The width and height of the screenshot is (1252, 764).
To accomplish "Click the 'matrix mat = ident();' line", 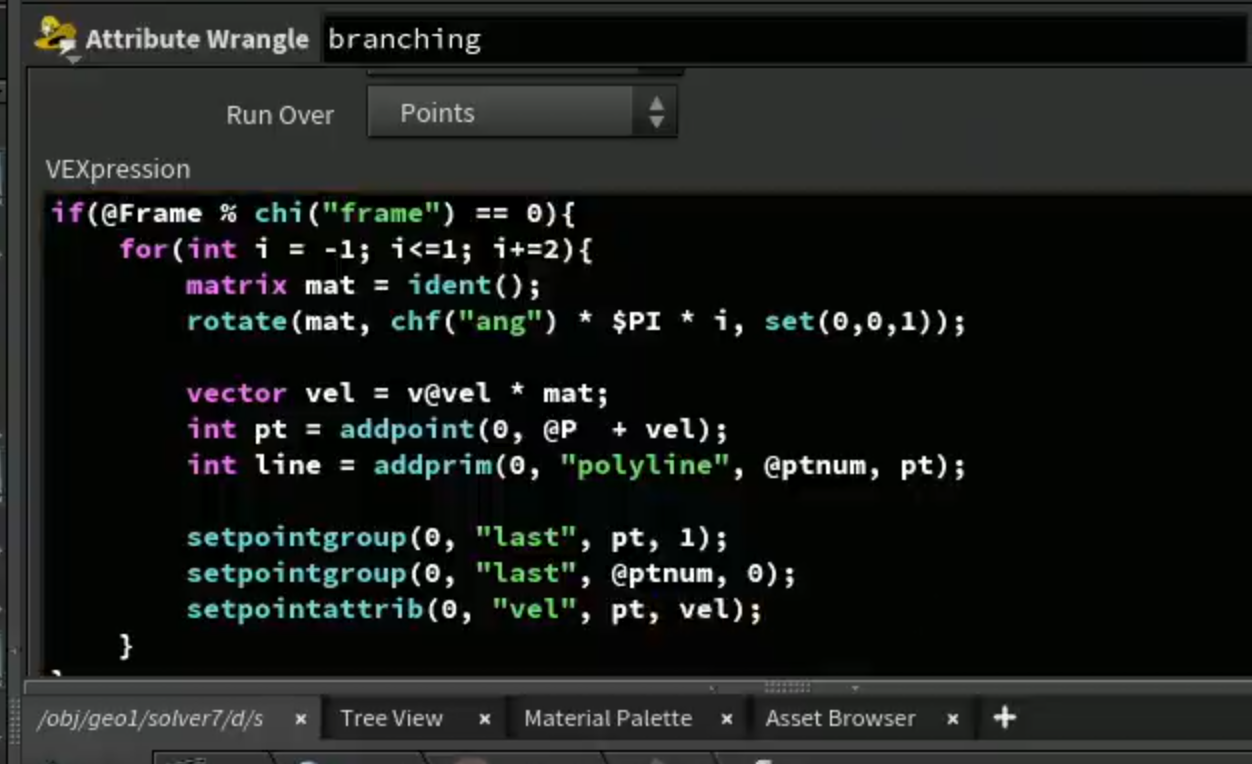I will [363, 286].
